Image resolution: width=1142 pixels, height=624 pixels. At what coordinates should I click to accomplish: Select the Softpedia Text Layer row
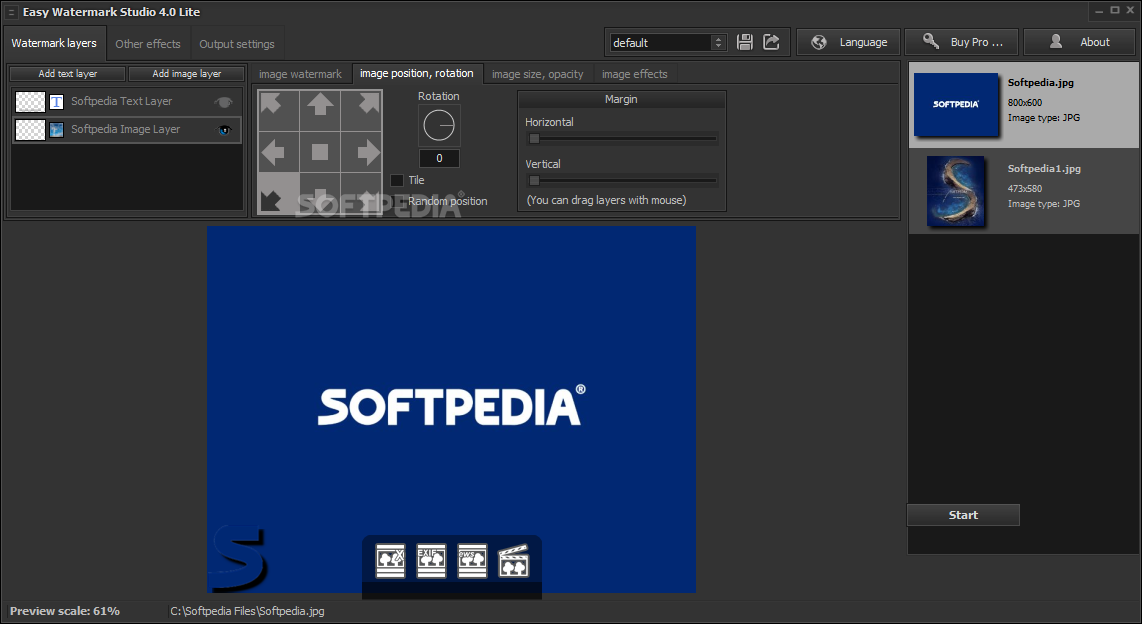(127, 102)
